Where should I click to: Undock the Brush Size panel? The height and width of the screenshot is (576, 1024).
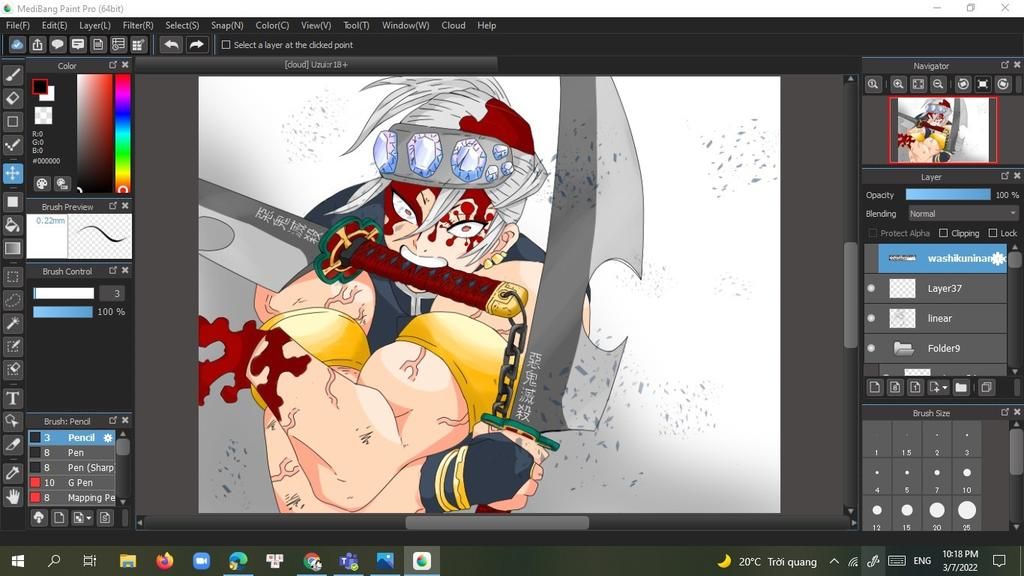tap(1004, 412)
